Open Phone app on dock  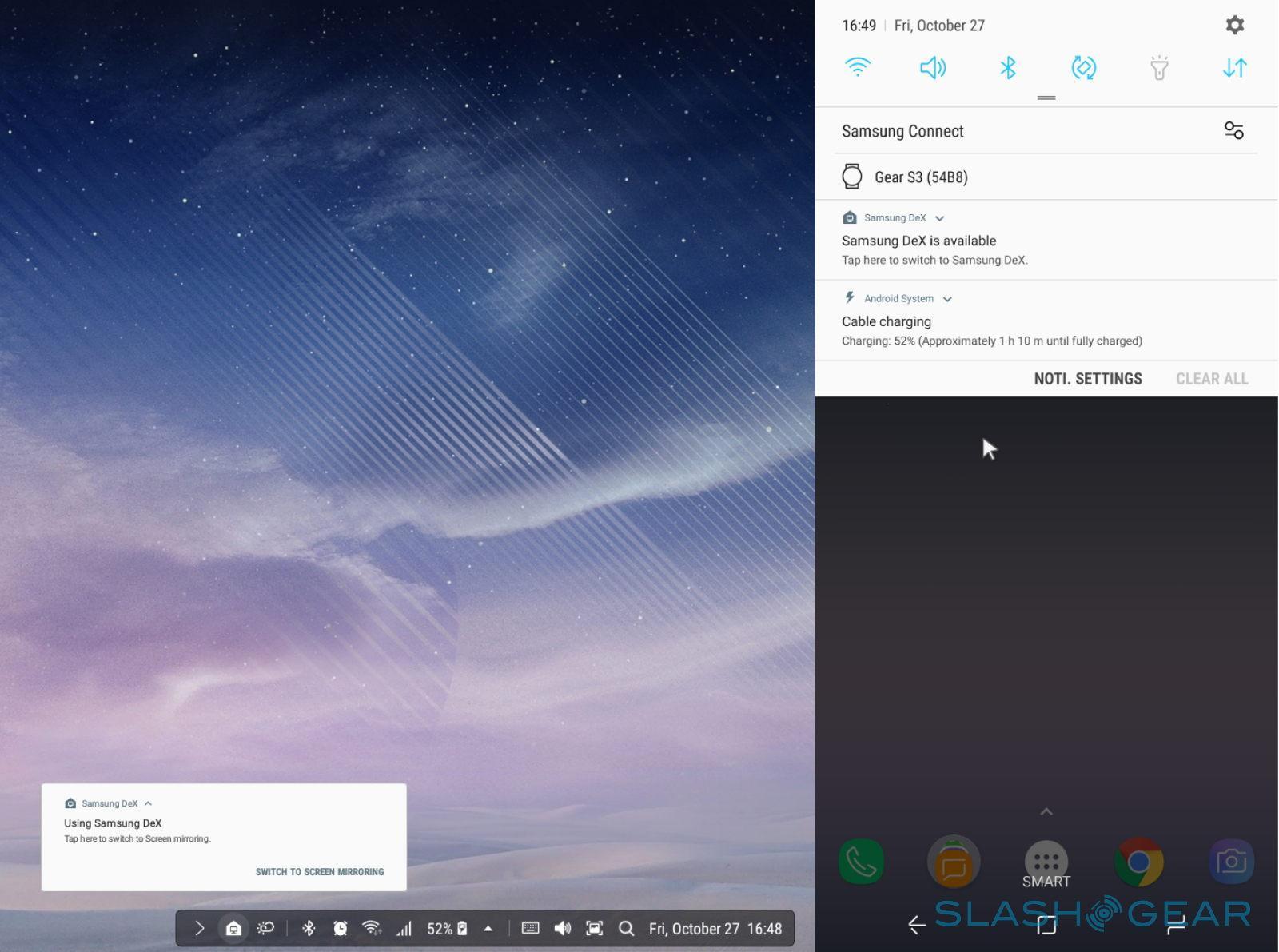click(x=861, y=862)
